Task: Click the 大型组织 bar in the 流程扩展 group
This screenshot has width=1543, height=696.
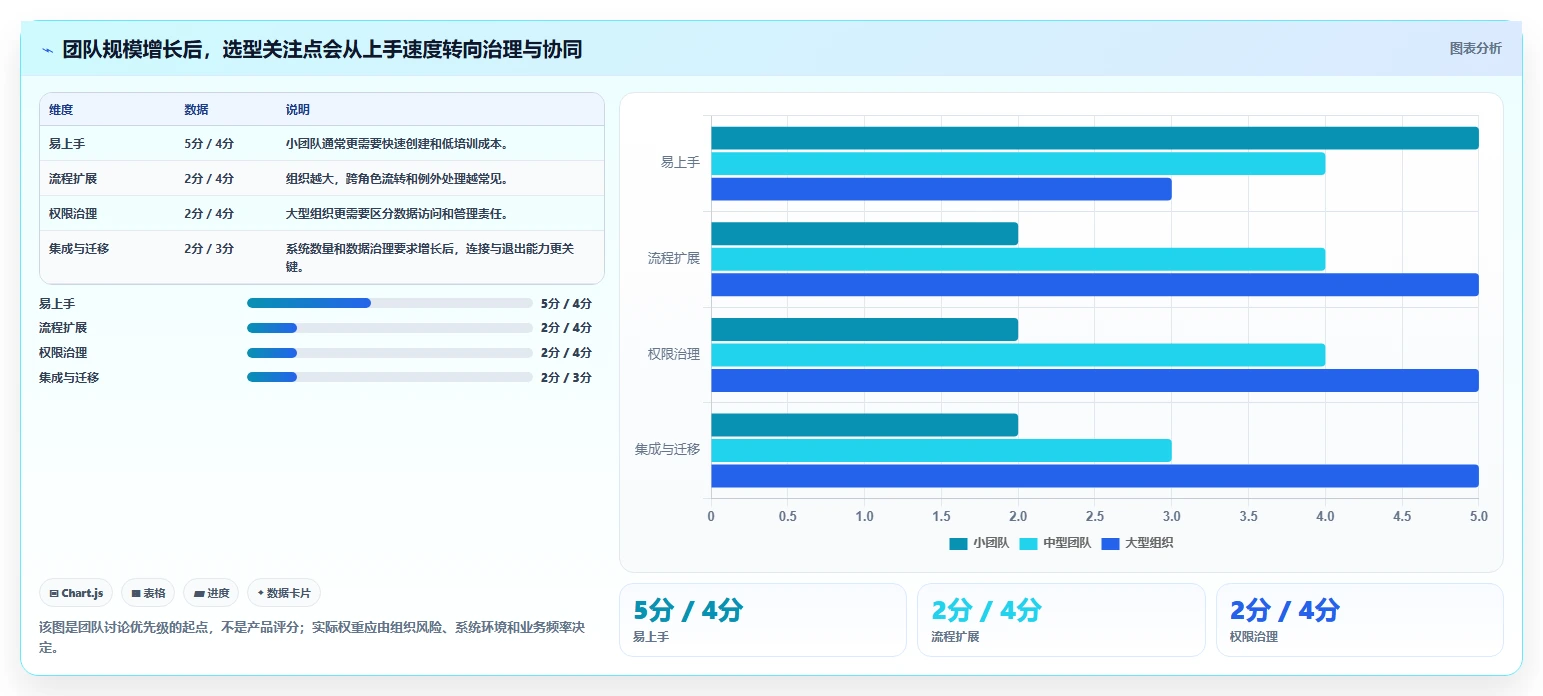Action: [x=1095, y=285]
